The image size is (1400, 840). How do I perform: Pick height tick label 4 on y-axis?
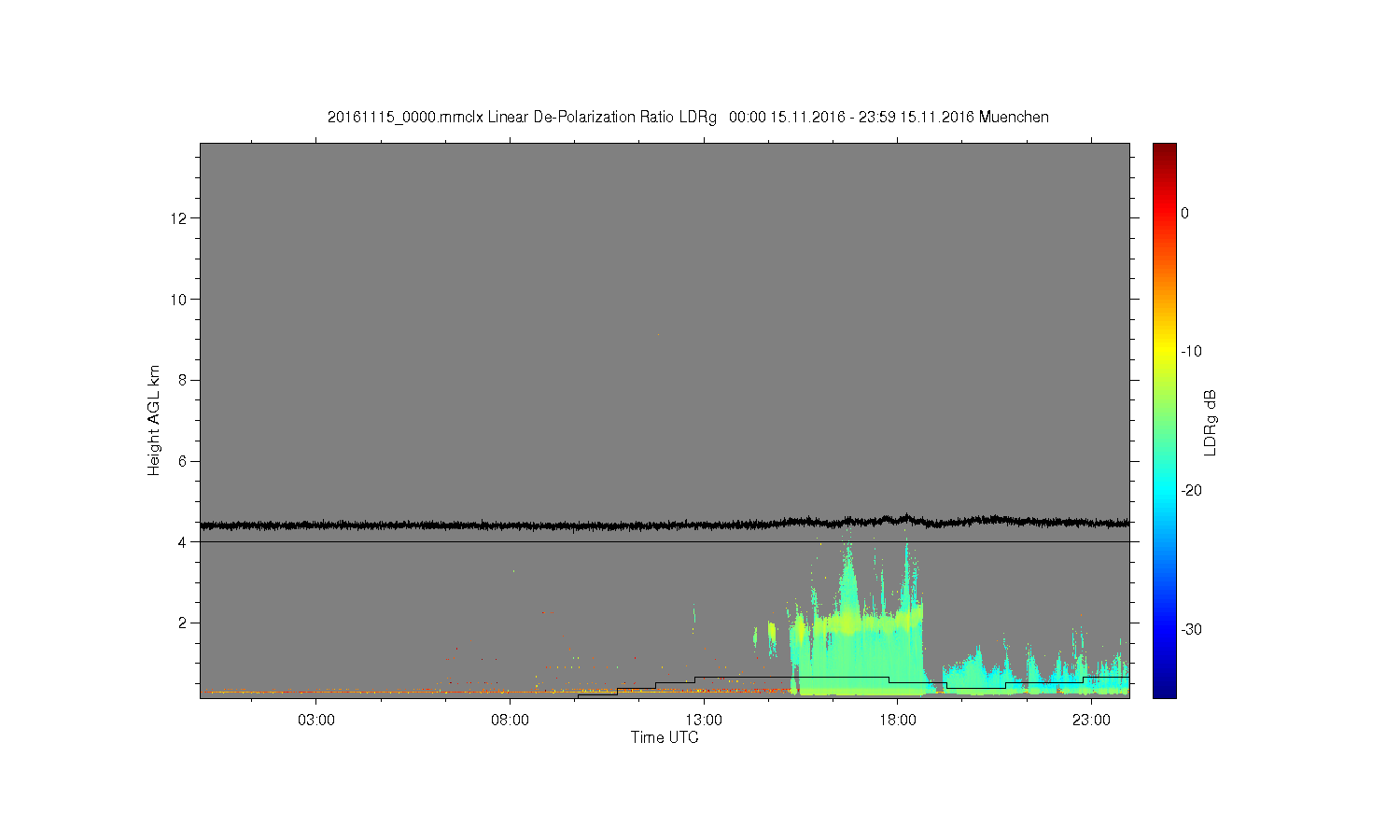(183, 542)
